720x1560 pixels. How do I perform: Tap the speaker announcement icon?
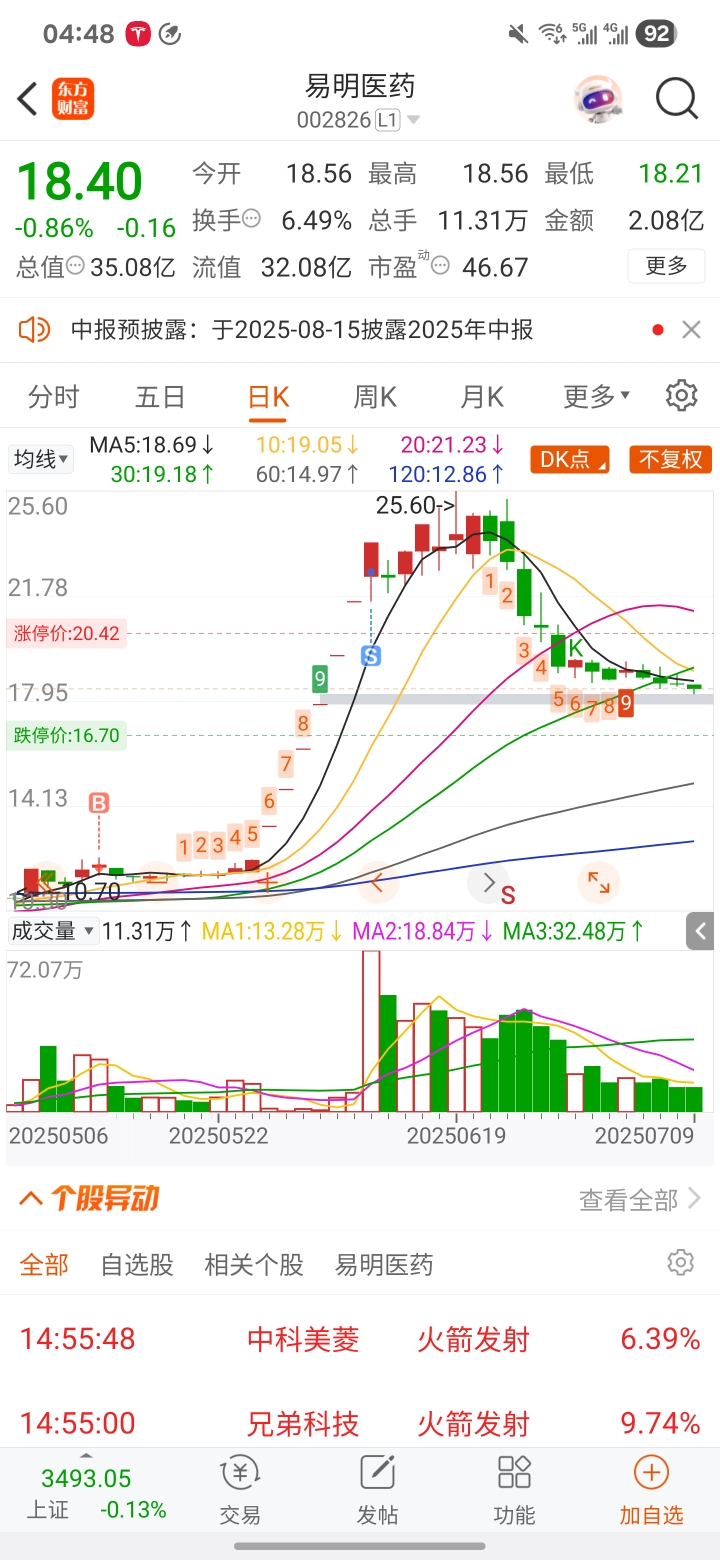(x=34, y=329)
